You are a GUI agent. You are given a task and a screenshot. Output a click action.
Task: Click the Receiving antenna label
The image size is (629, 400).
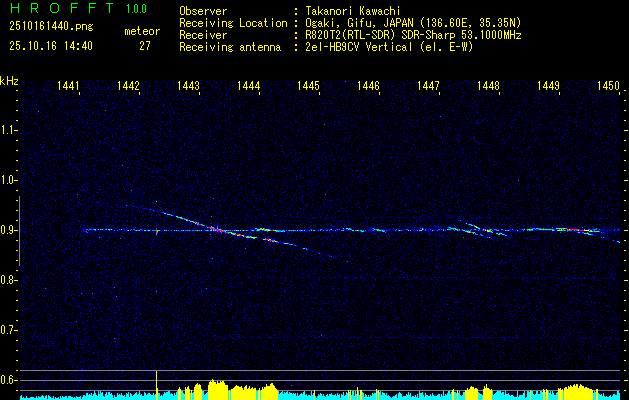(230, 47)
